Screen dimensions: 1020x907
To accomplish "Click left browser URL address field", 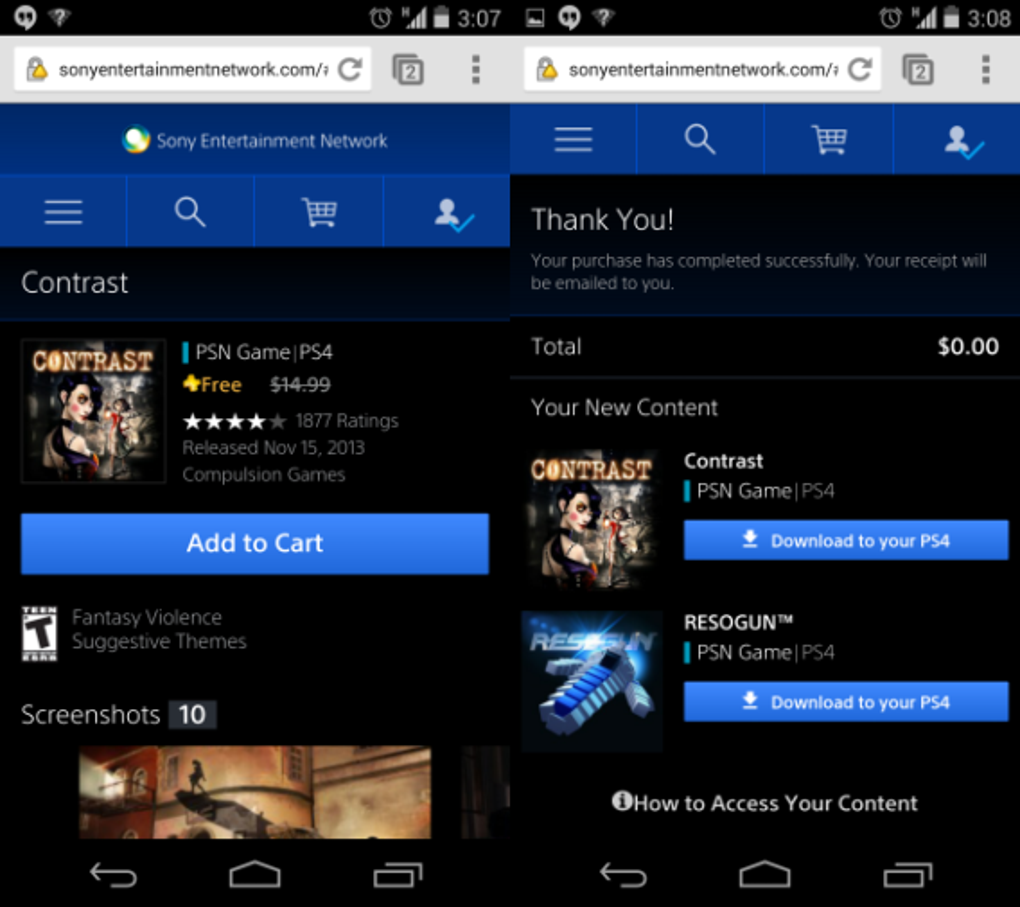I will 193,69.
